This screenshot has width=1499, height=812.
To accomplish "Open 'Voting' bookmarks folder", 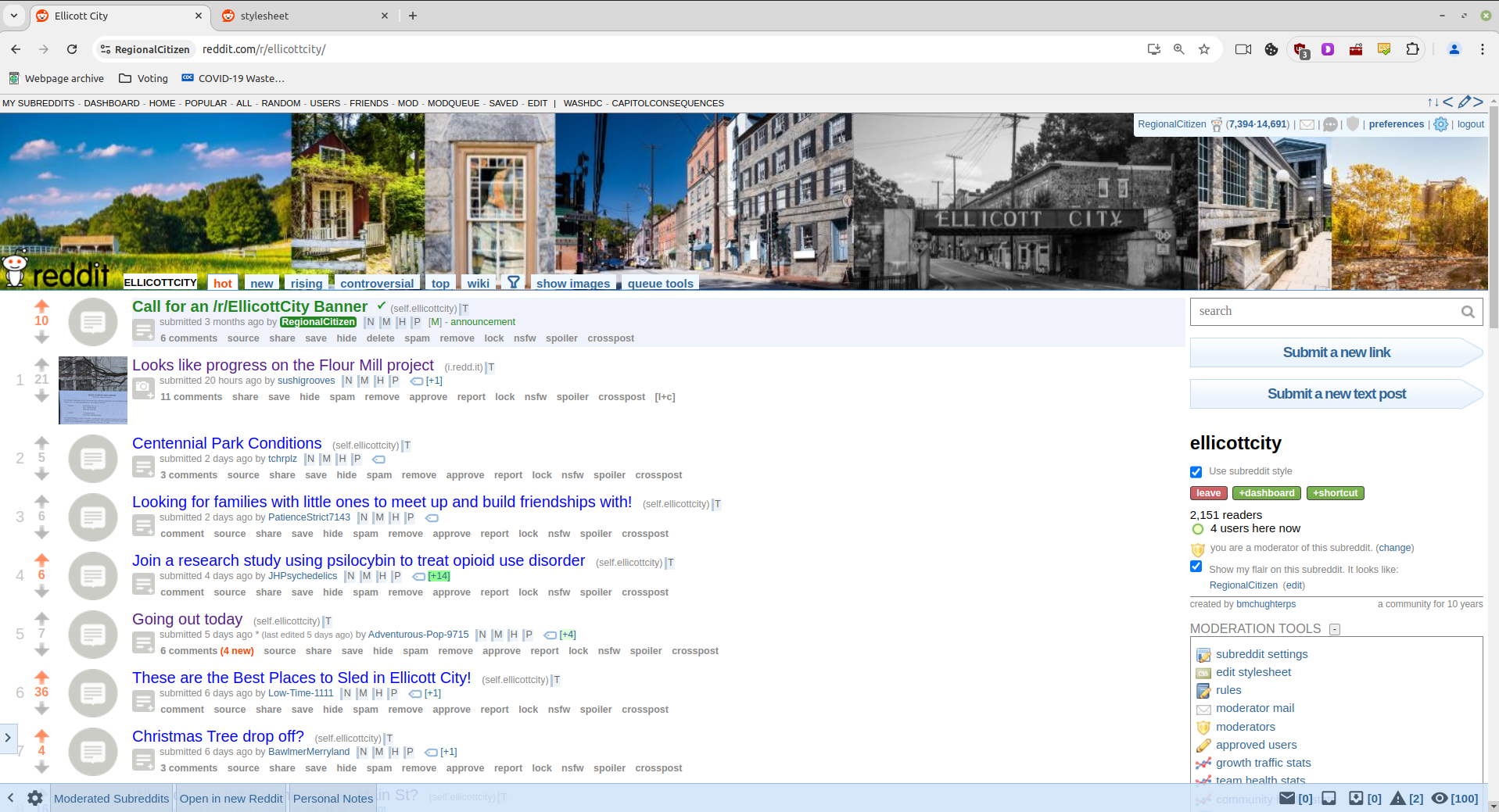I will 143,78.
